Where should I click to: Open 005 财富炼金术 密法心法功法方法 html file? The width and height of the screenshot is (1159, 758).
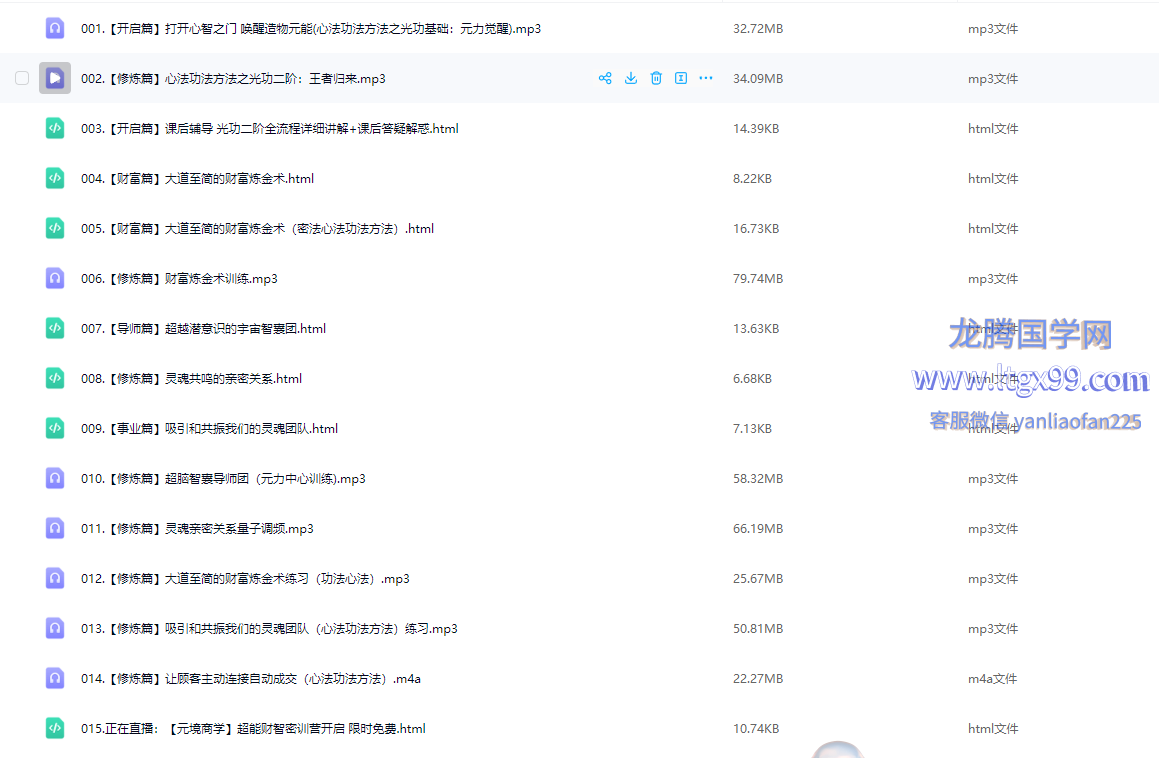(257, 229)
